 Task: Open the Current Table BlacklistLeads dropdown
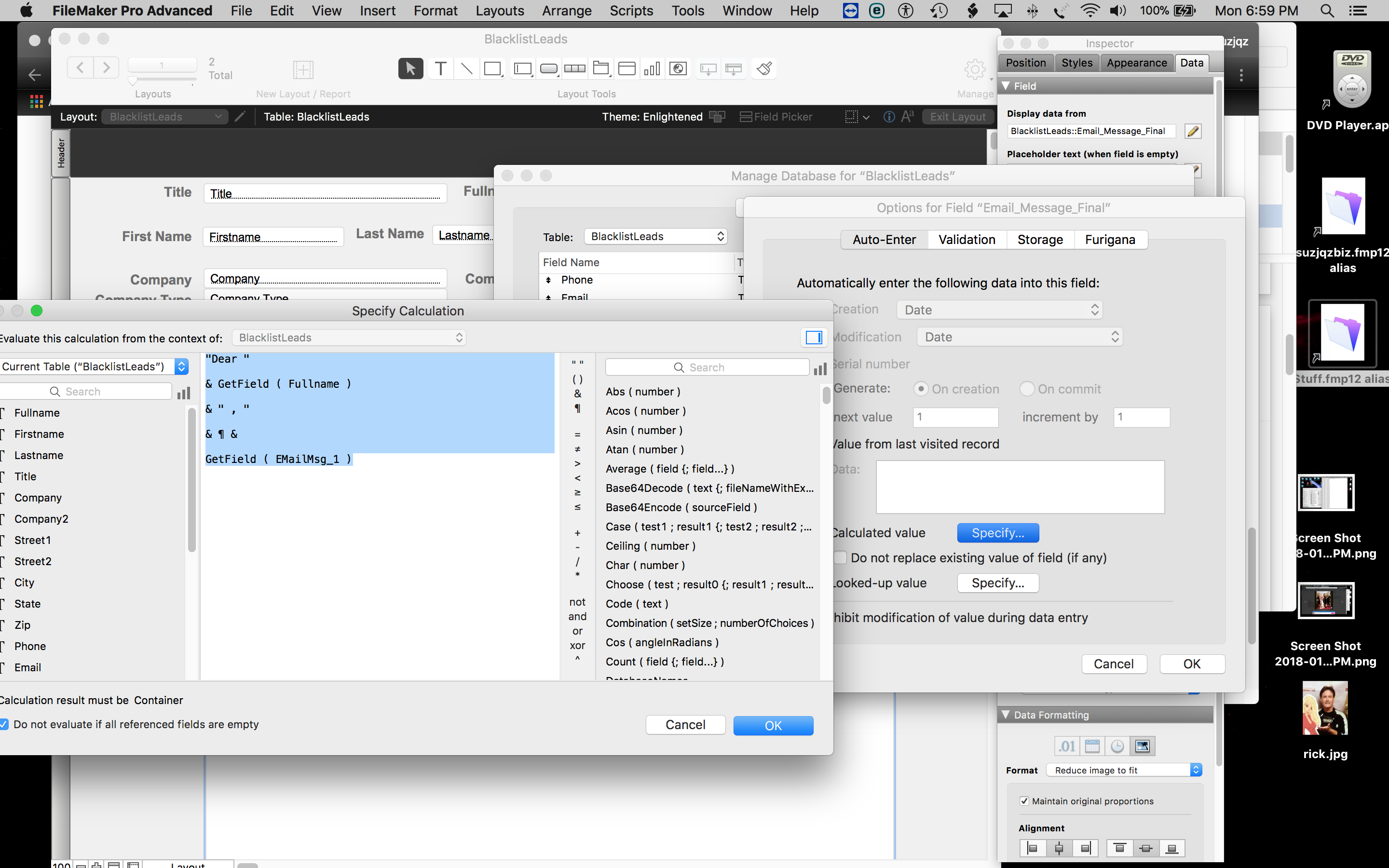coord(94,366)
